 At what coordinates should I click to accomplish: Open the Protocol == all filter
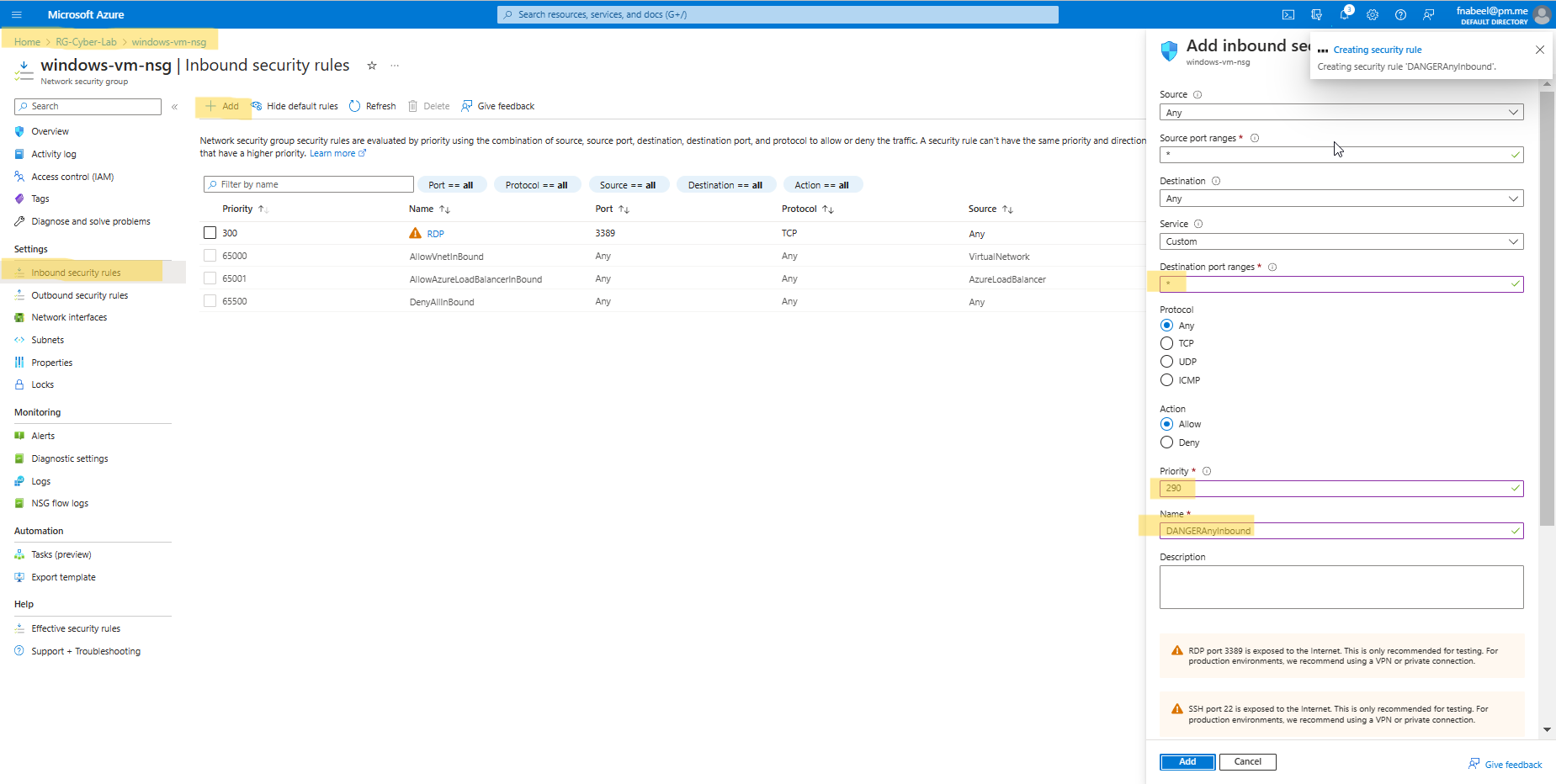(x=537, y=184)
